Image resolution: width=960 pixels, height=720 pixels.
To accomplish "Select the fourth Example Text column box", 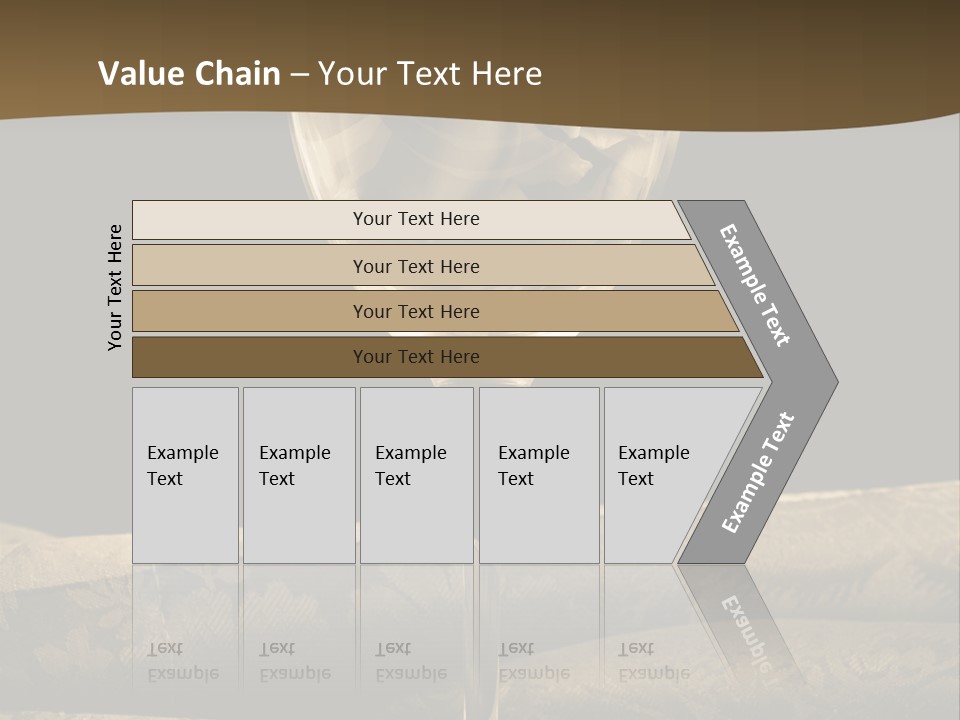I will click(539, 475).
